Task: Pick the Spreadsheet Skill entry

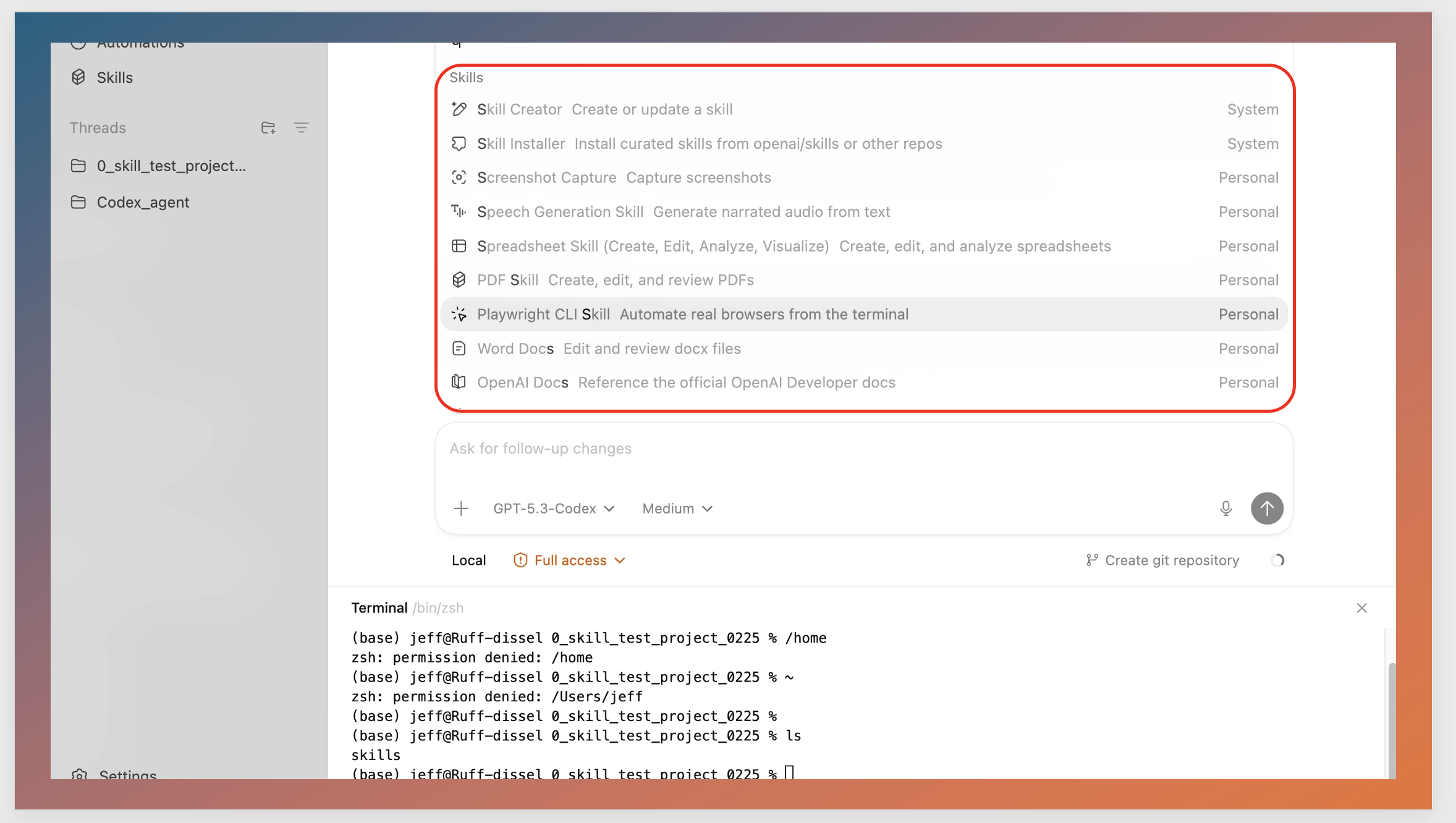Action: click(x=864, y=246)
